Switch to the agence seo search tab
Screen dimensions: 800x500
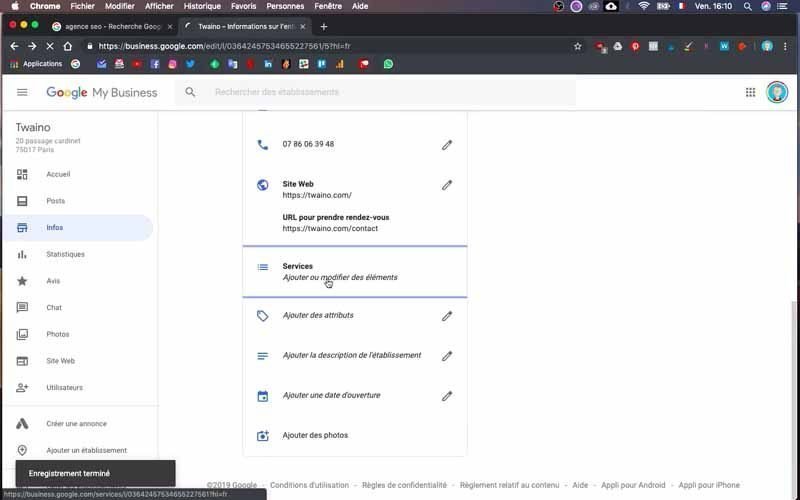click(112, 27)
